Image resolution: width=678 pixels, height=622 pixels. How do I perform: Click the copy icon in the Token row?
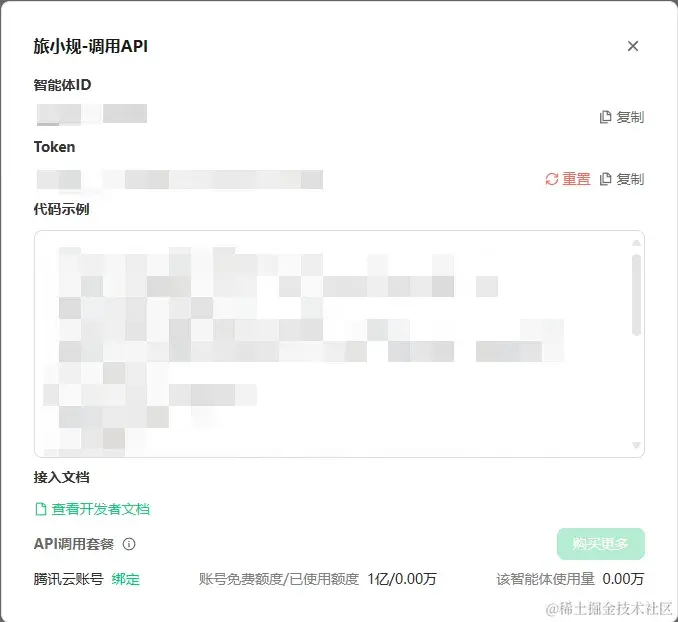(x=605, y=179)
